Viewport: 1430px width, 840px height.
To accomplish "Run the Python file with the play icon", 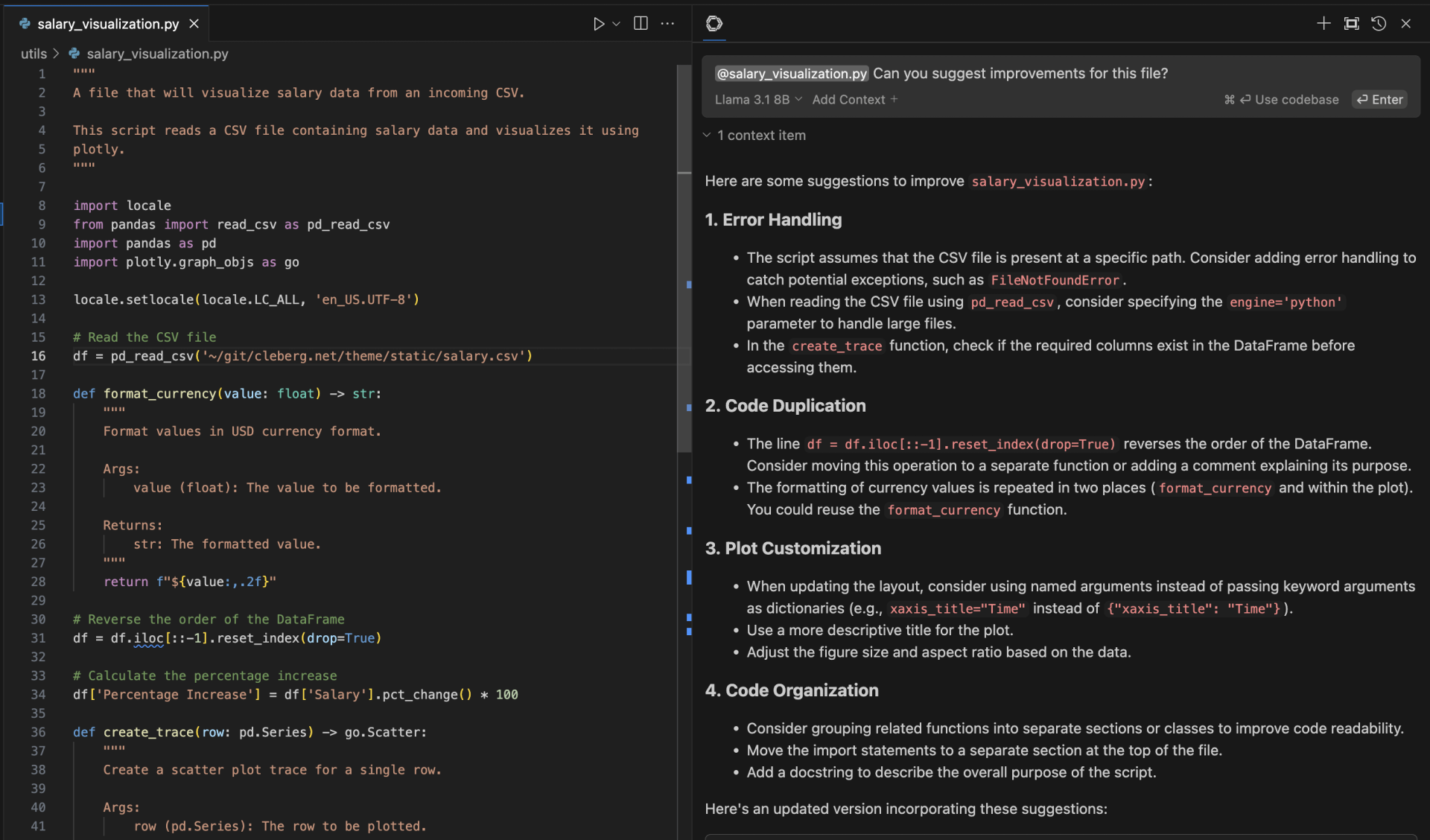I will (x=600, y=23).
